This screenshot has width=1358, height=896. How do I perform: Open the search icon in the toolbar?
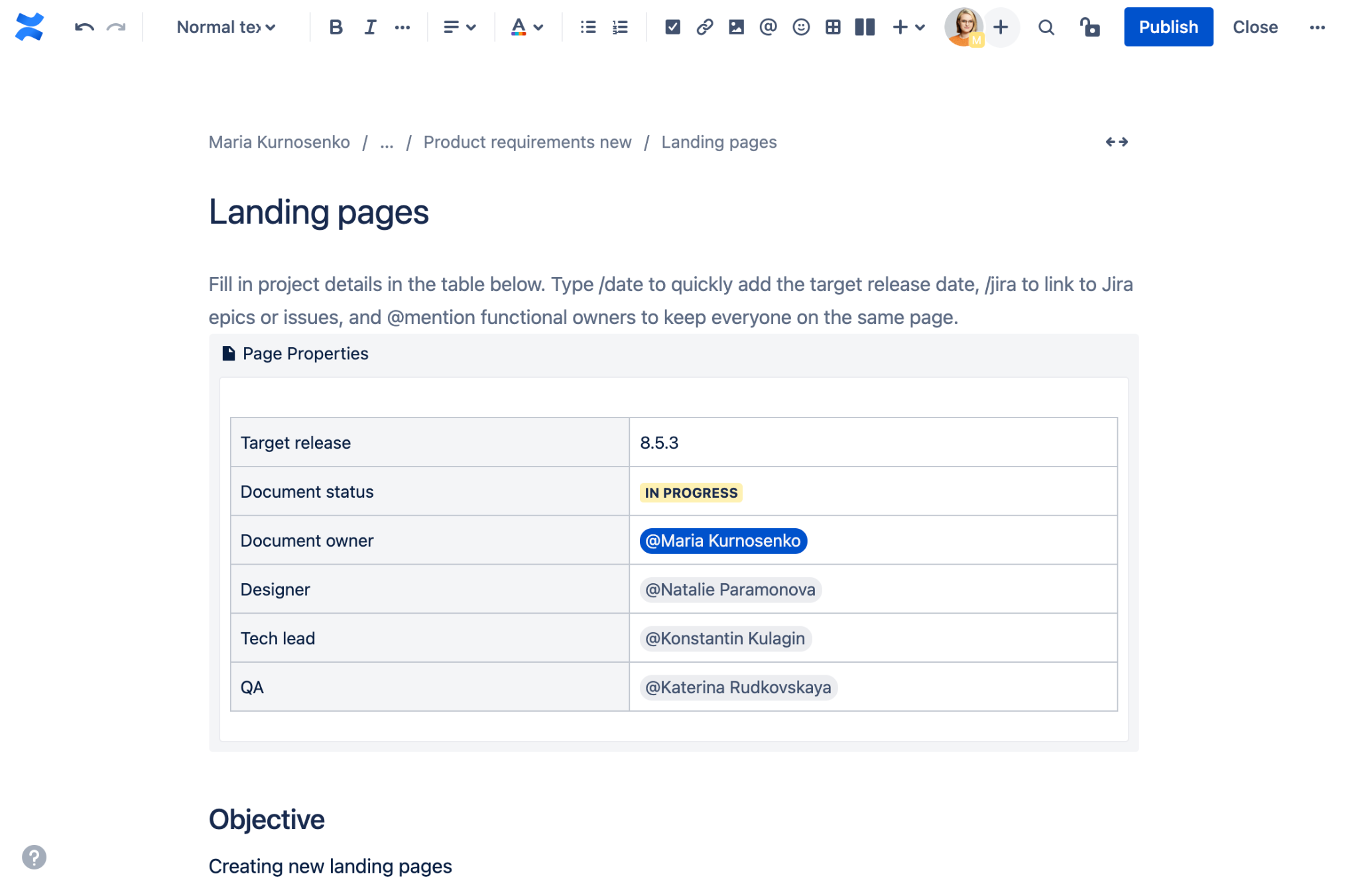(x=1046, y=27)
